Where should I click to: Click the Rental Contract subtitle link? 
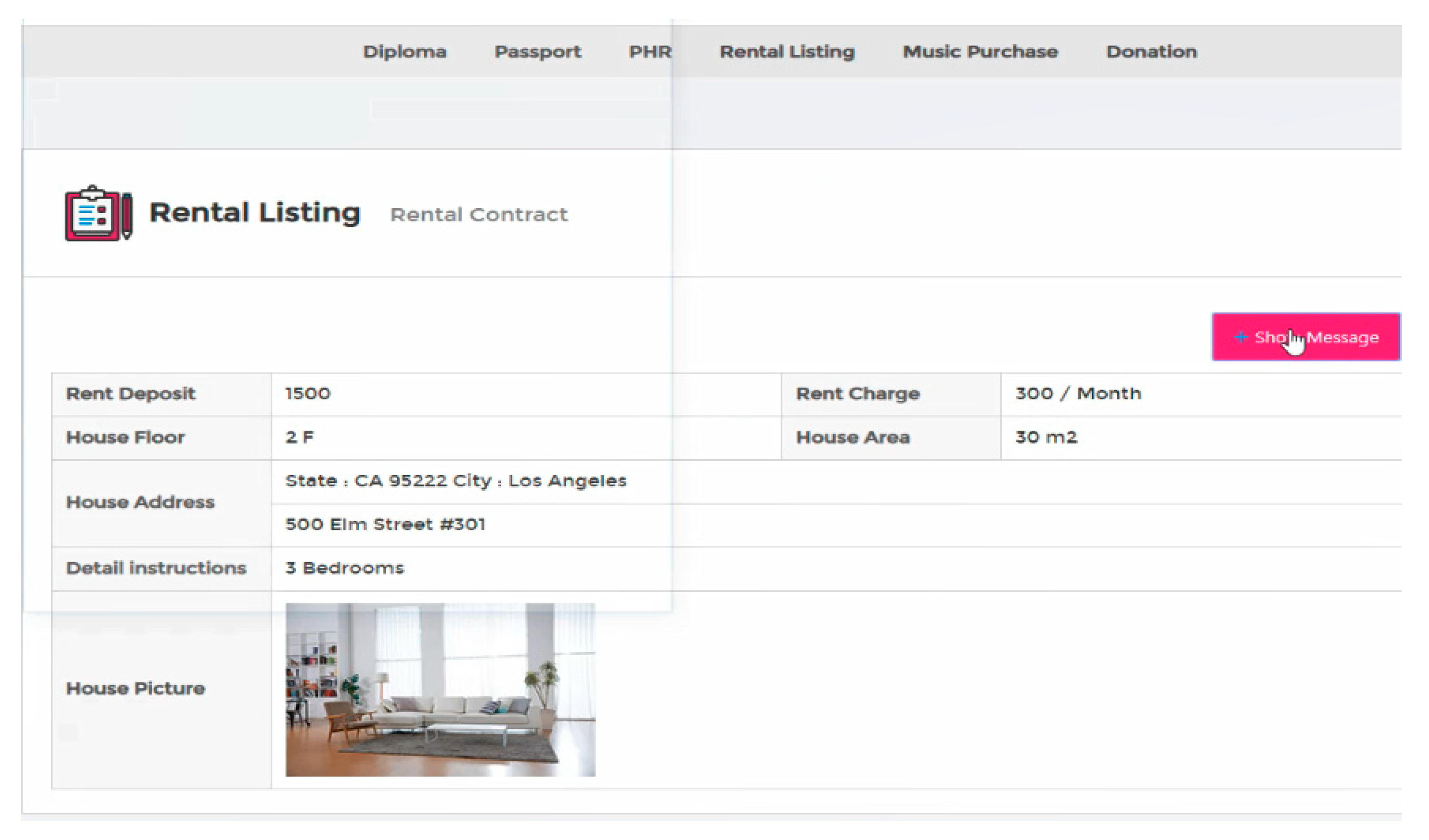[478, 215]
